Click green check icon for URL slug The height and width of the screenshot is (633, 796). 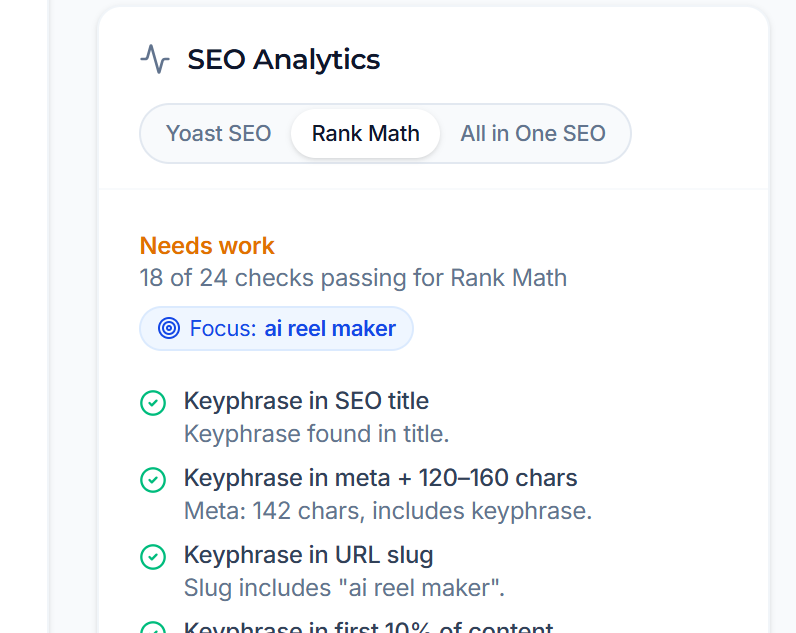153,557
